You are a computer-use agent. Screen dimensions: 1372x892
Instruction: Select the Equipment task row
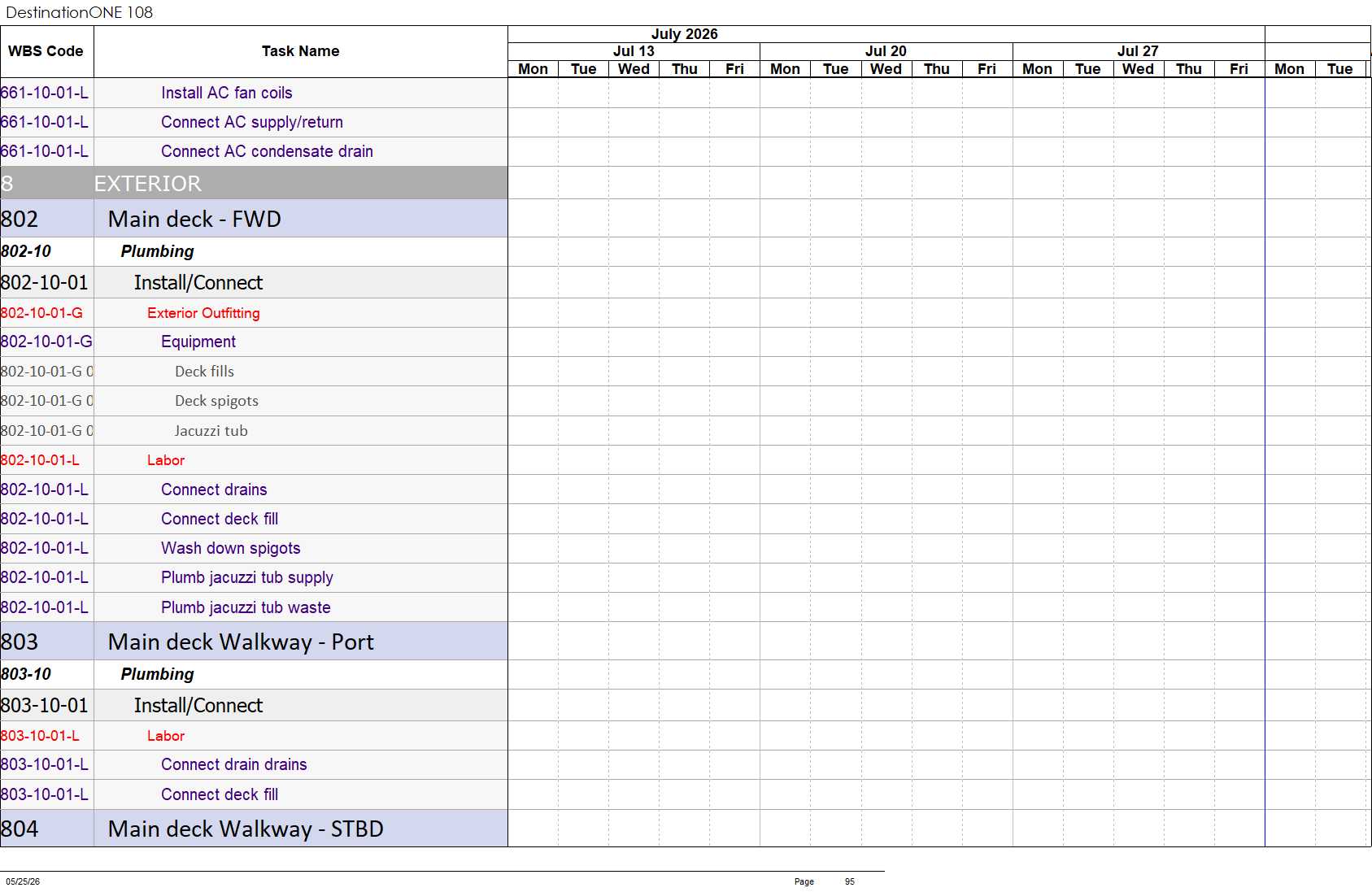point(254,342)
